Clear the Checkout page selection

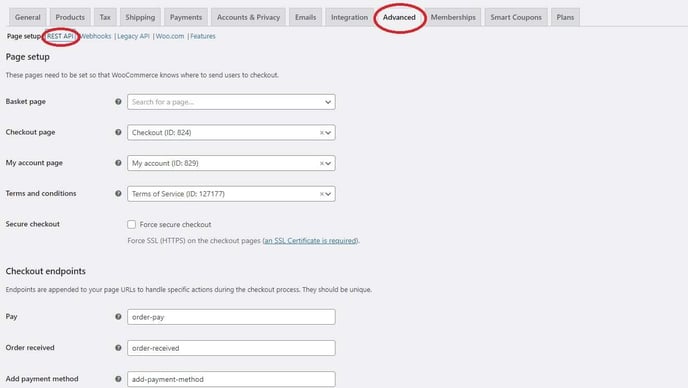(x=322, y=133)
